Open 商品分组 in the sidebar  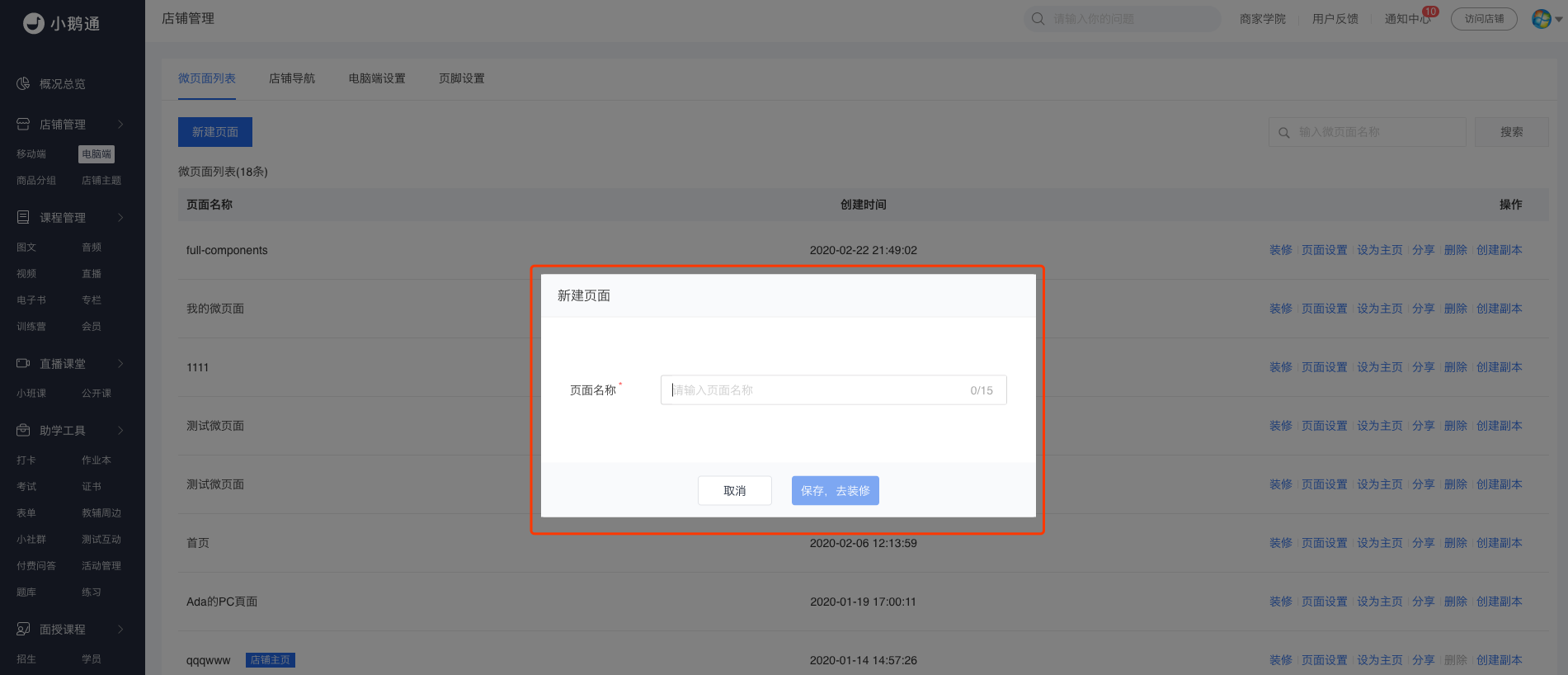pyautogui.click(x=36, y=181)
